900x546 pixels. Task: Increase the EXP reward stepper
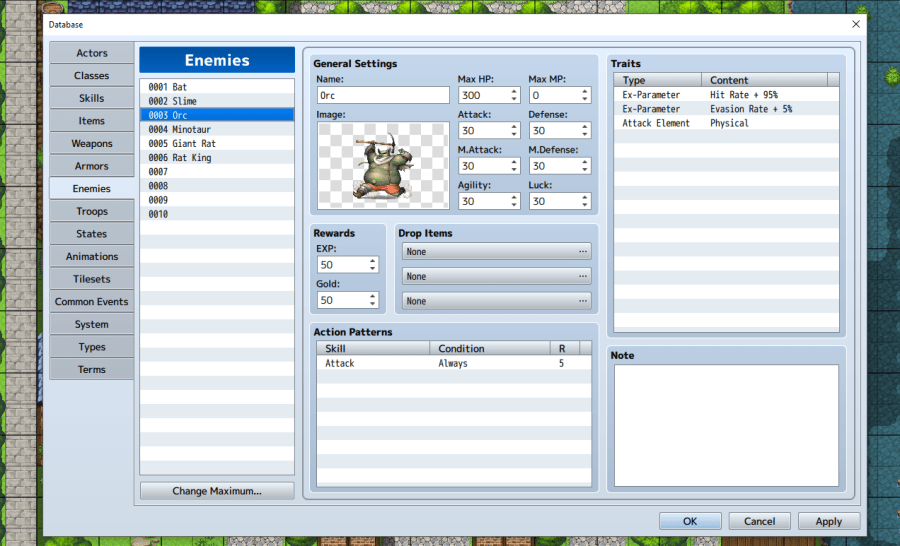[x=372, y=261]
